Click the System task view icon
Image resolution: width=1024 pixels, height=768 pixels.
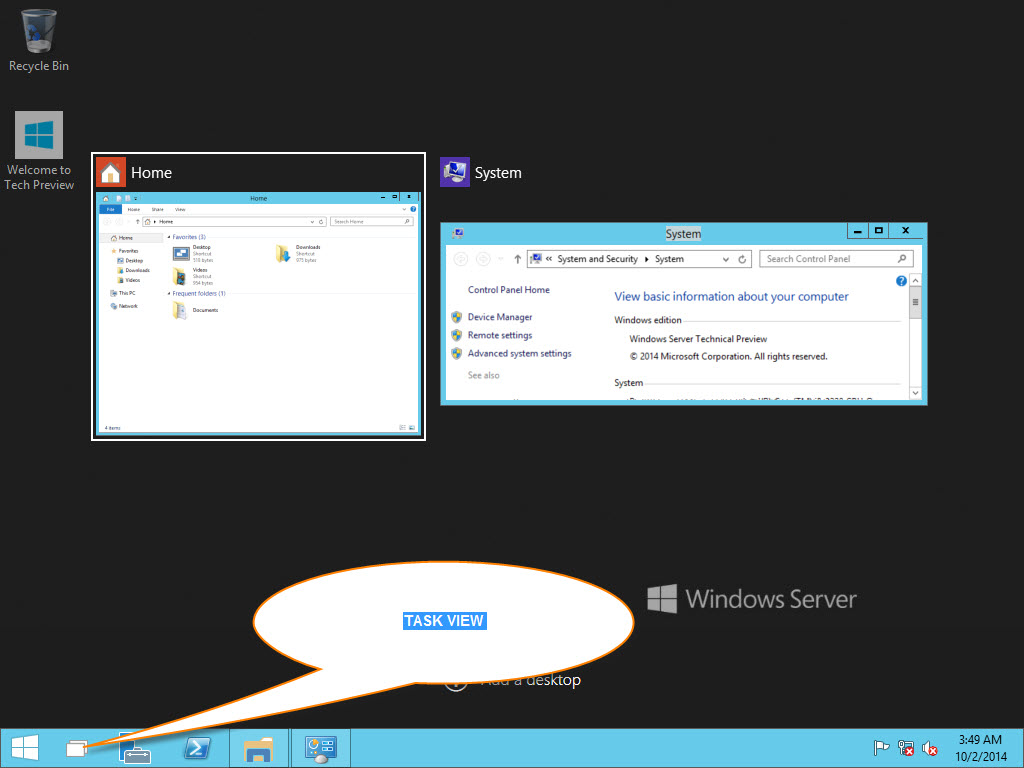point(455,172)
